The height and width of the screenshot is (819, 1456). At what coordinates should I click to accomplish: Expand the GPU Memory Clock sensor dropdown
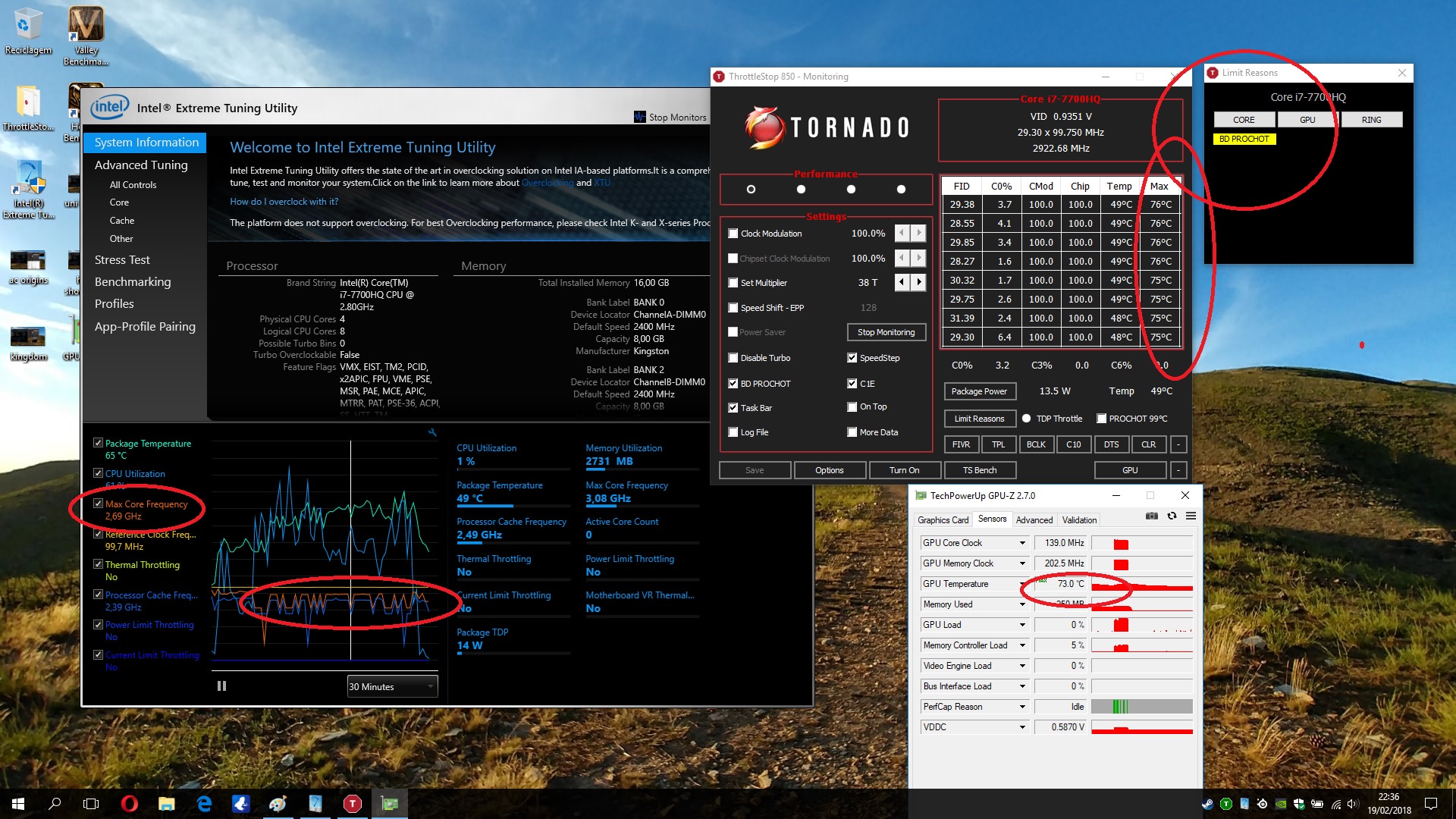click(x=1021, y=563)
